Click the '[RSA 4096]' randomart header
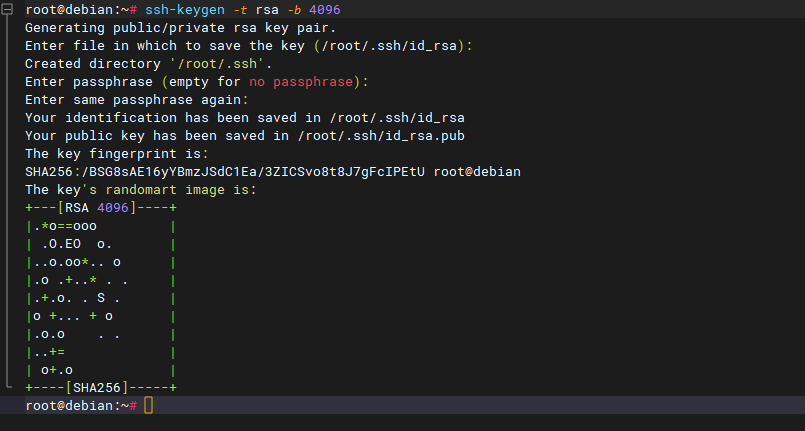This screenshot has width=805, height=431. pyautogui.click(x=97, y=208)
